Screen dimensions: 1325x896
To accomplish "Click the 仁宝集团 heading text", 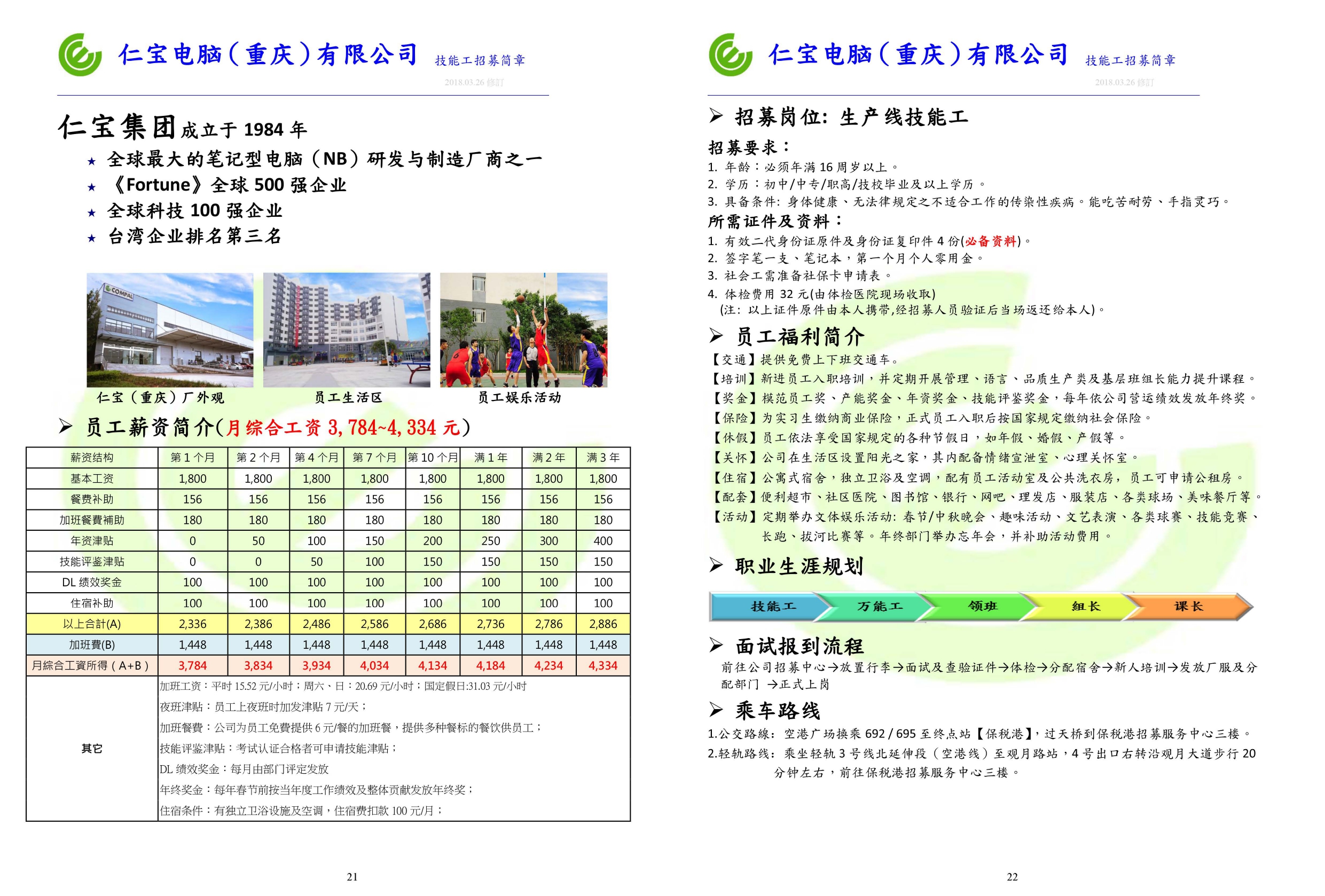I will (x=117, y=127).
